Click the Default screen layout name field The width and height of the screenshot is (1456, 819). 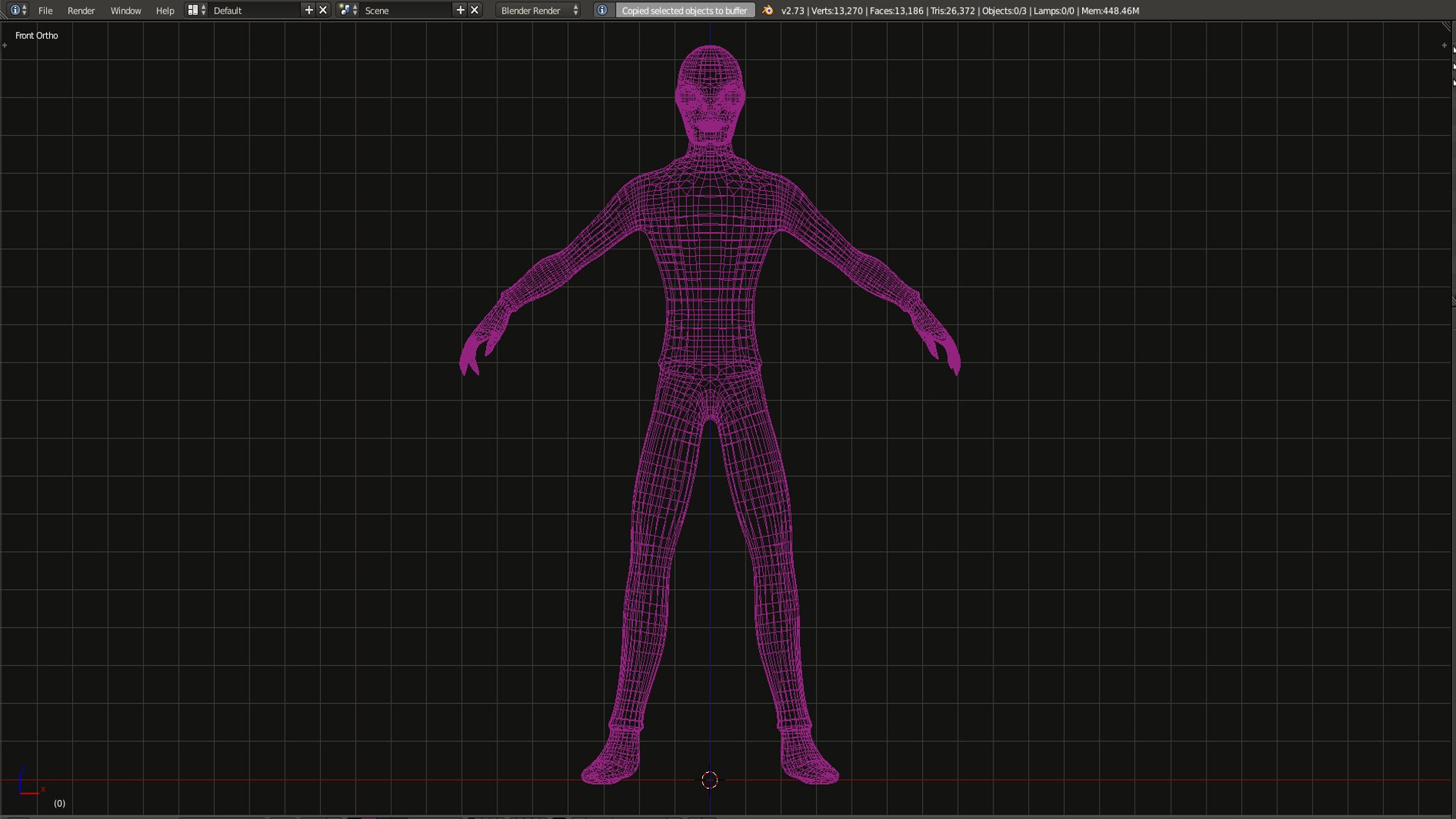(x=254, y=11)
